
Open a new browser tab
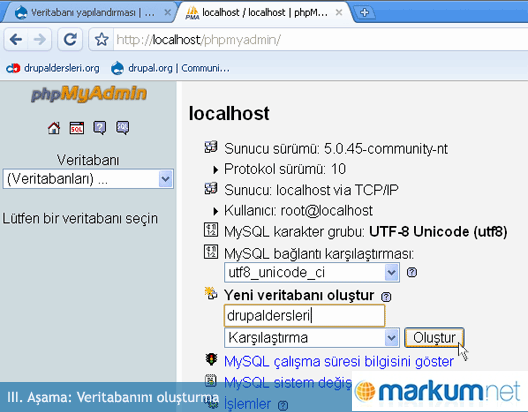[x=365, y=13]
